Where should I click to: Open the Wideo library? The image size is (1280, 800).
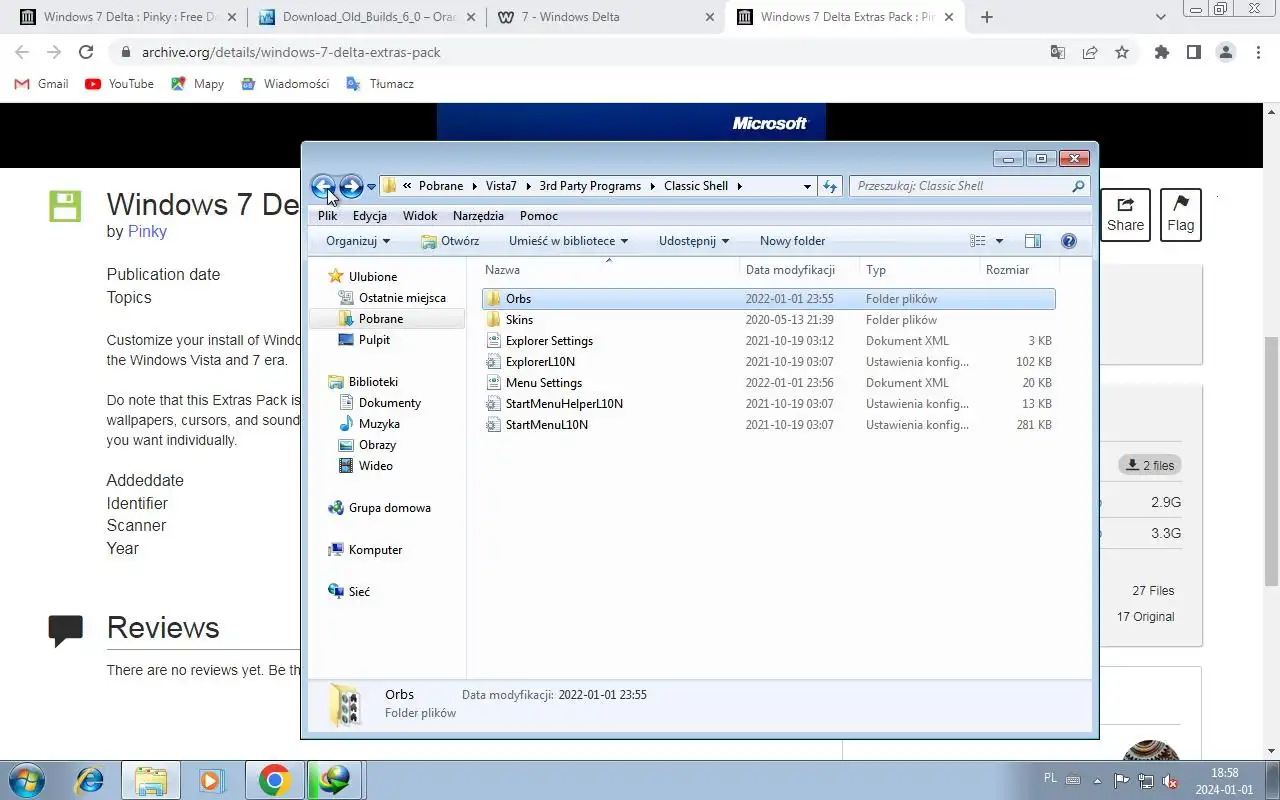pos(375,466)
